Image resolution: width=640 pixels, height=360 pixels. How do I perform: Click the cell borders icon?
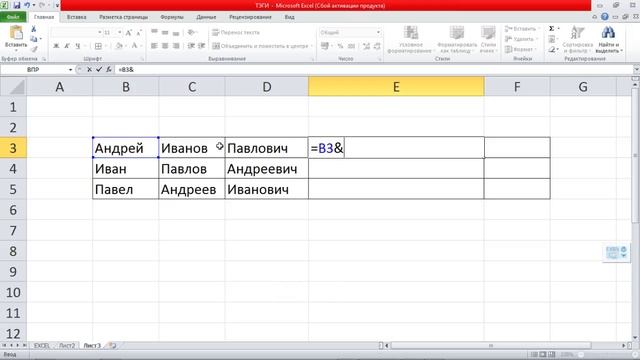click(98, 46)
